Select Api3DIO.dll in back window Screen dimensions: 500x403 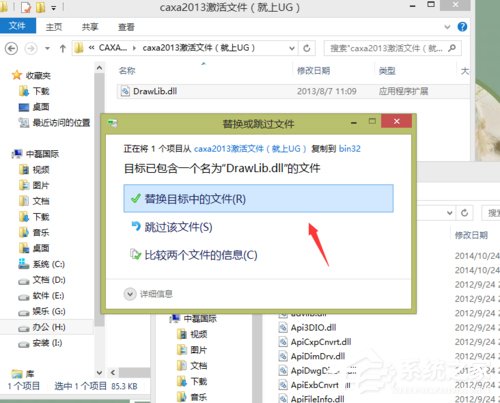click(x=307, y=328)
